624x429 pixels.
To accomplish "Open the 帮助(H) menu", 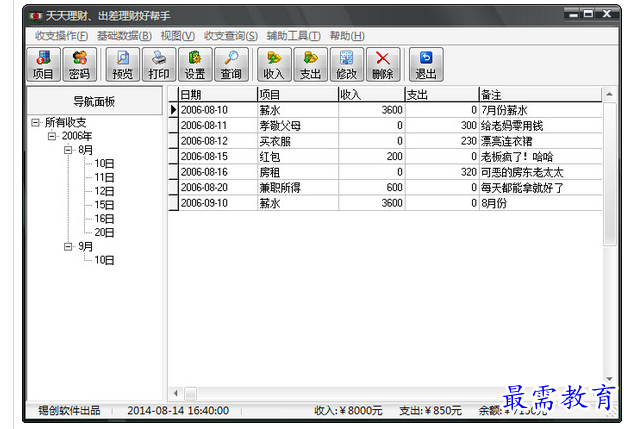I will pyautogui.click(x=347, y=36).
